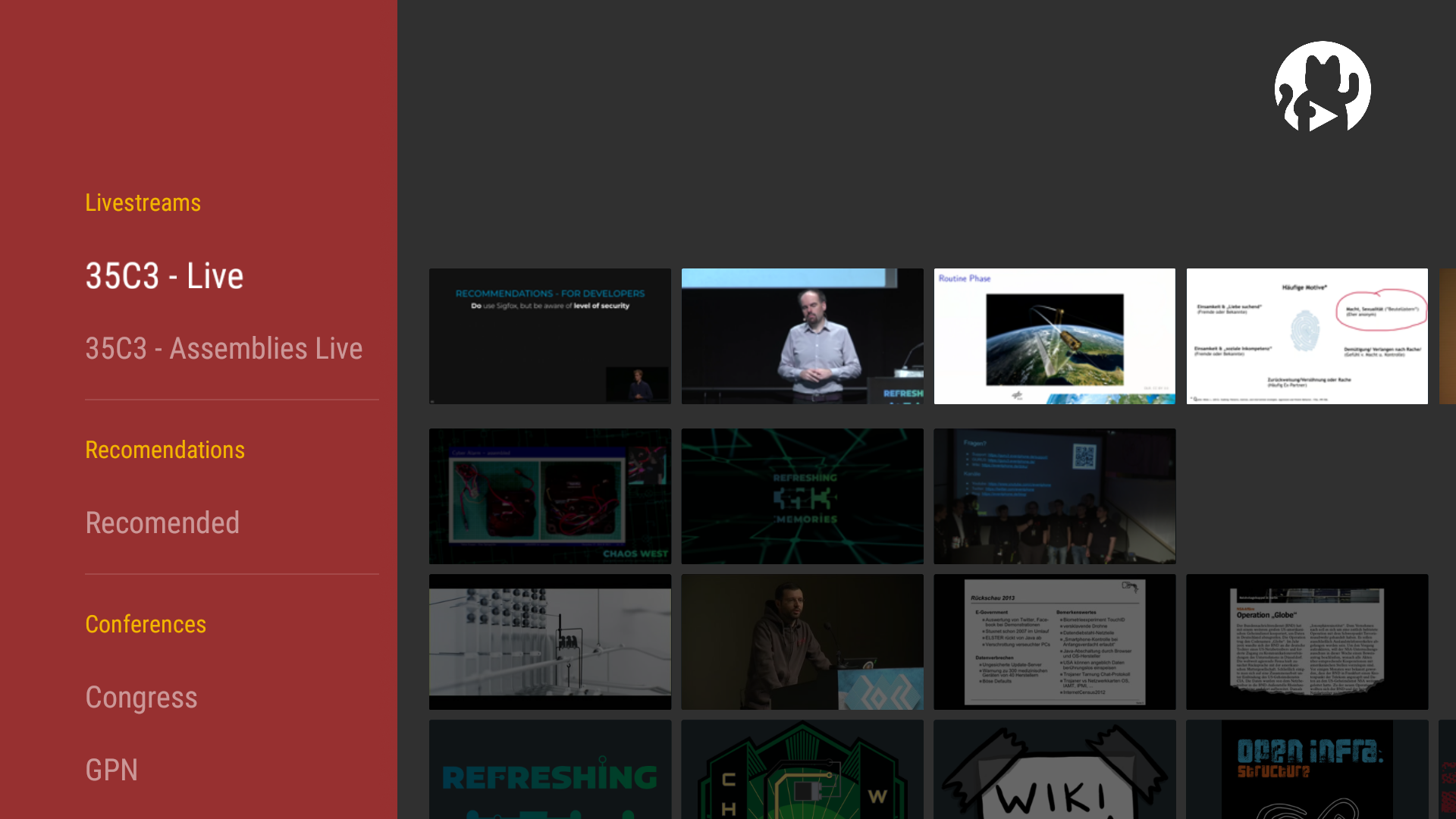Image resolution: width=1456 pixels, height=819 pixels.
Task: Click the media.ccc.de logo icon
Action: 1323,87
